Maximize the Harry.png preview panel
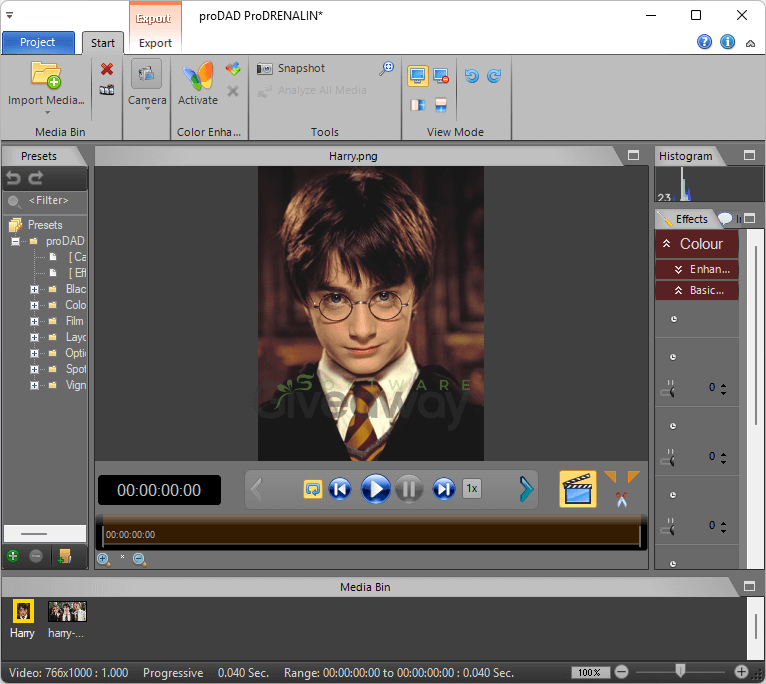 tap(633, 155)
